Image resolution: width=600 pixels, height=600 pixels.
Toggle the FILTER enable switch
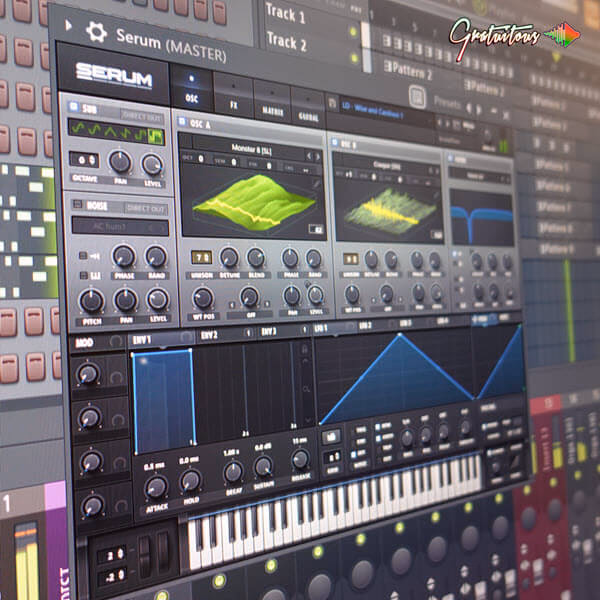(x=450, y=158)
